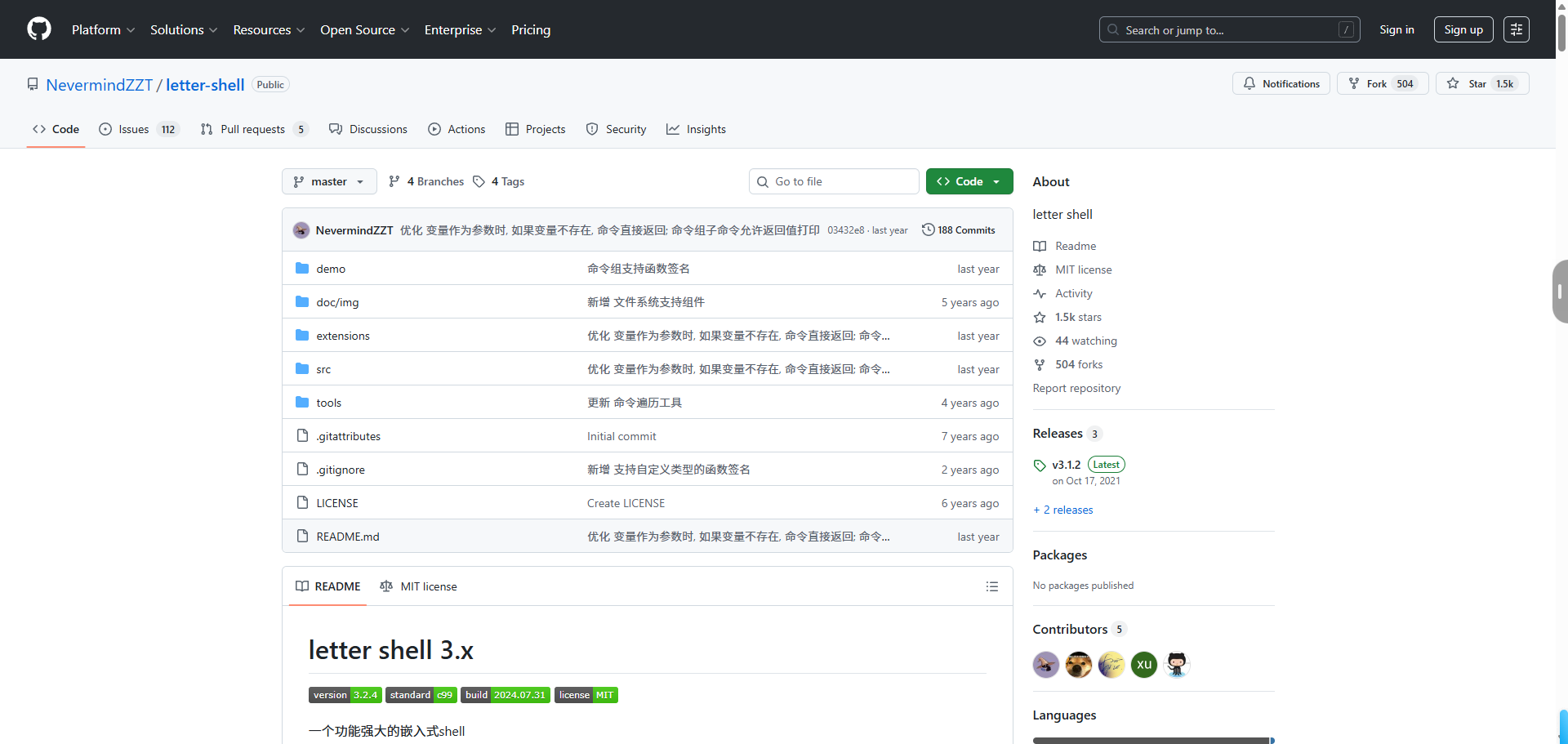
Task: Open MIT license link in About sidebar
Action: click(1072, 270)
